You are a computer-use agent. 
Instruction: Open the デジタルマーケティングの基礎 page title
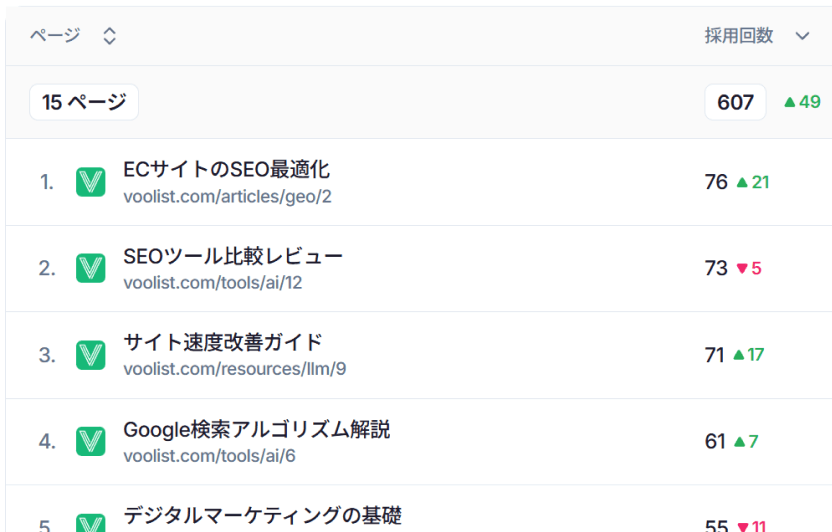coord(263,516)
